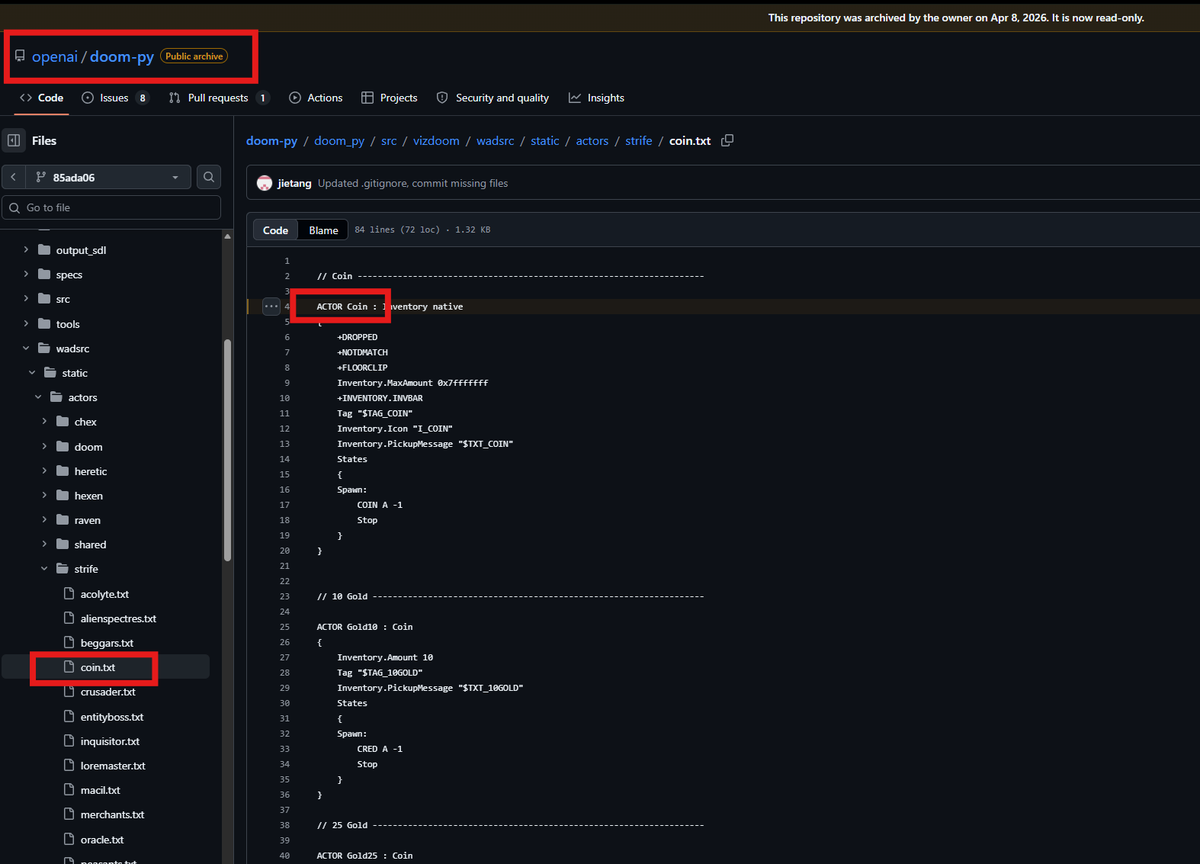
Task: Open jietang author profile link
Action: 294,184
